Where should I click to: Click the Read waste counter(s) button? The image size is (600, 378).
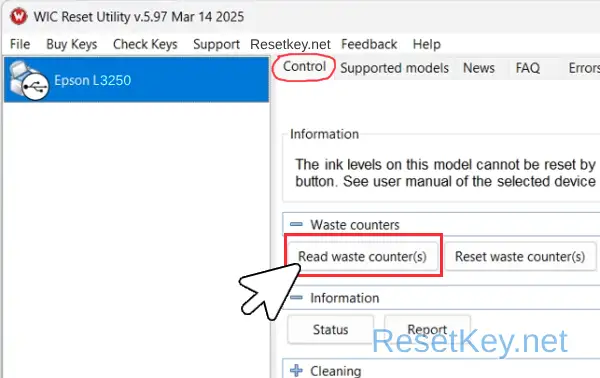point(362,256)
